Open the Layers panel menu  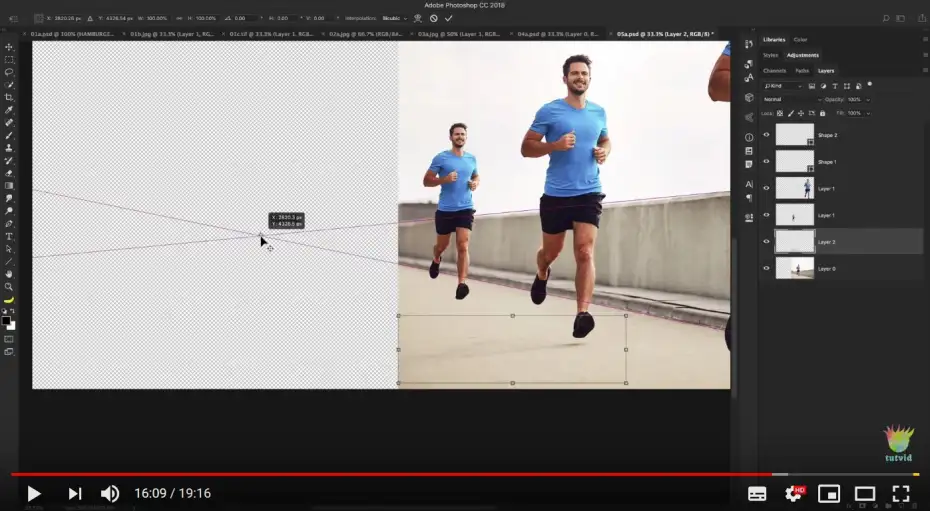(925, 71)
